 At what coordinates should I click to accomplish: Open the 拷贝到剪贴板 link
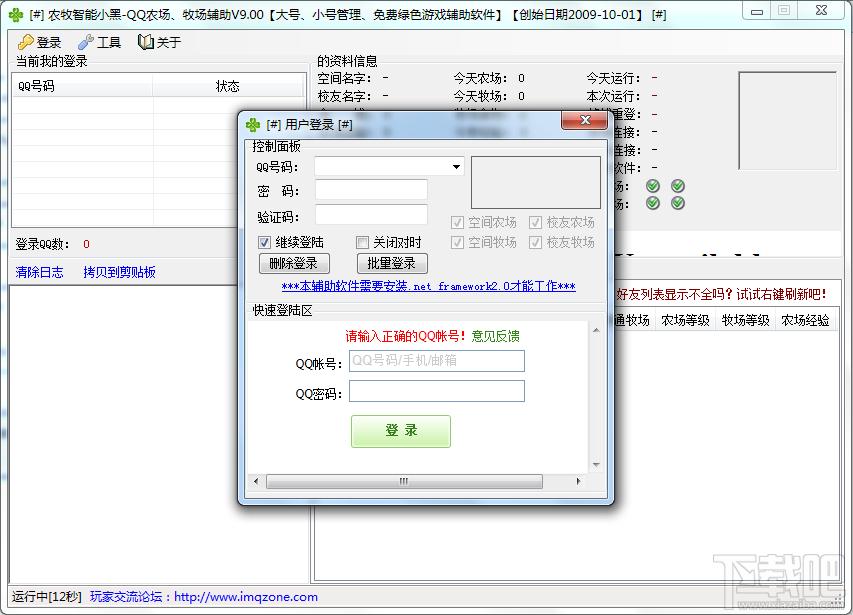point(119,272)
